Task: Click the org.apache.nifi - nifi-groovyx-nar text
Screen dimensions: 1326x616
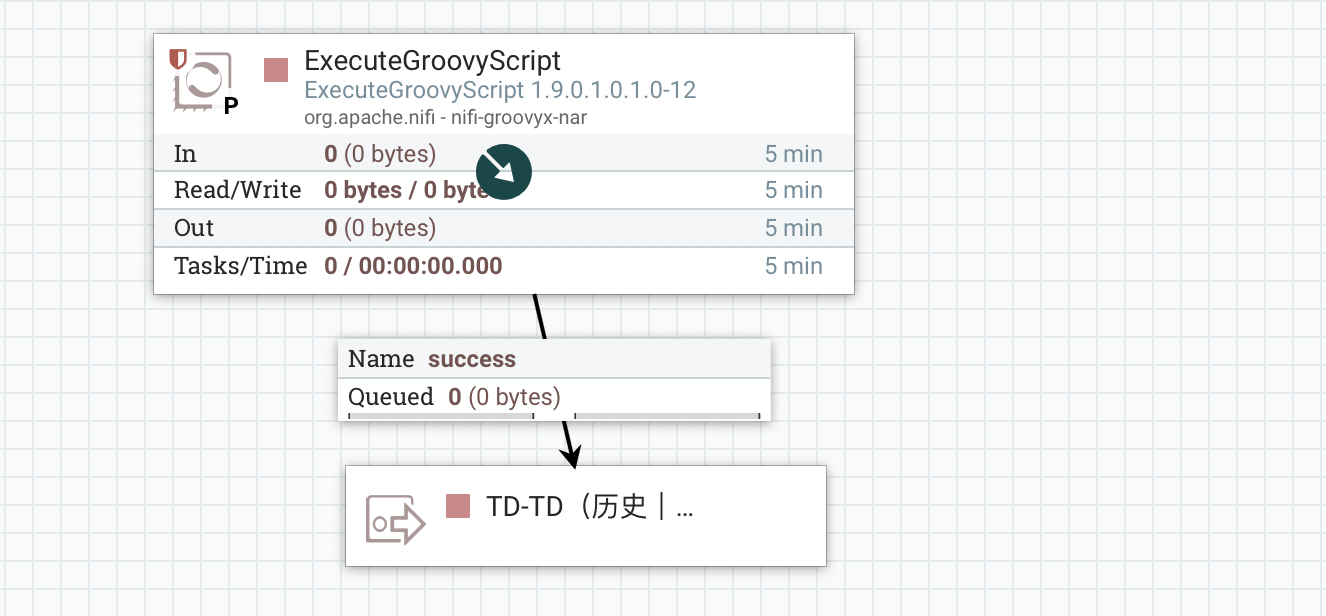Action: coord(445,117)
